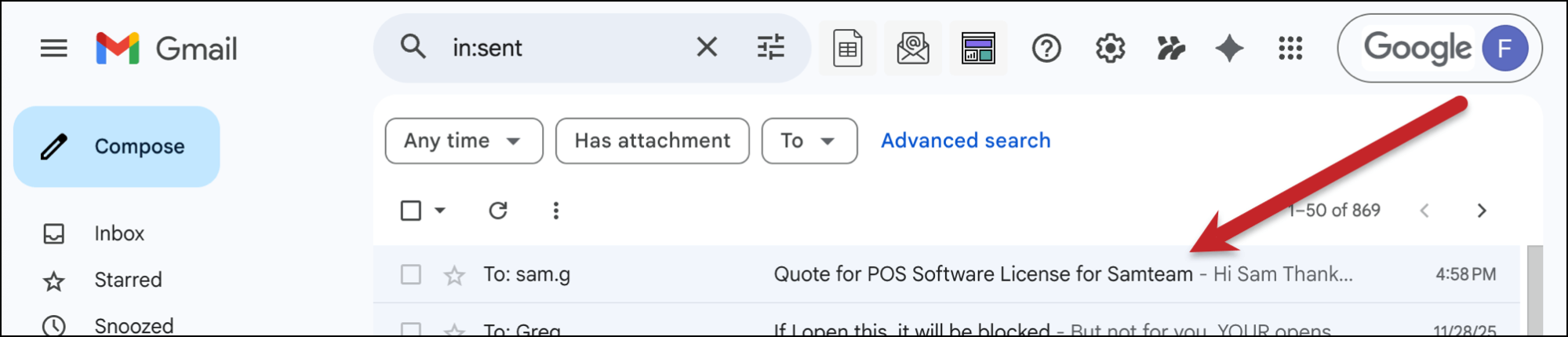Open the Starred folder
Screen dimensions: 1568x337
tap(128, 280)
